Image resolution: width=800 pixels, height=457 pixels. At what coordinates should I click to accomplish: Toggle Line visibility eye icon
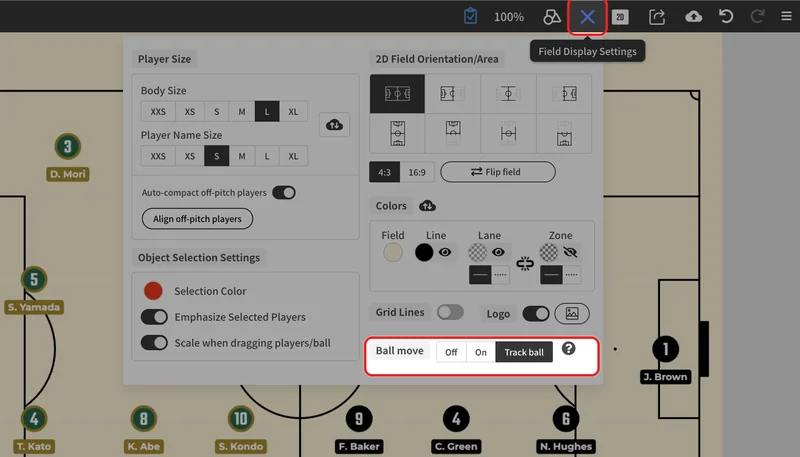click(x=445, y=252)
